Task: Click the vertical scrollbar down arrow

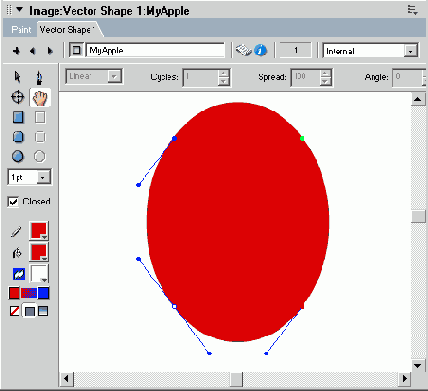Action: (418, 366)
